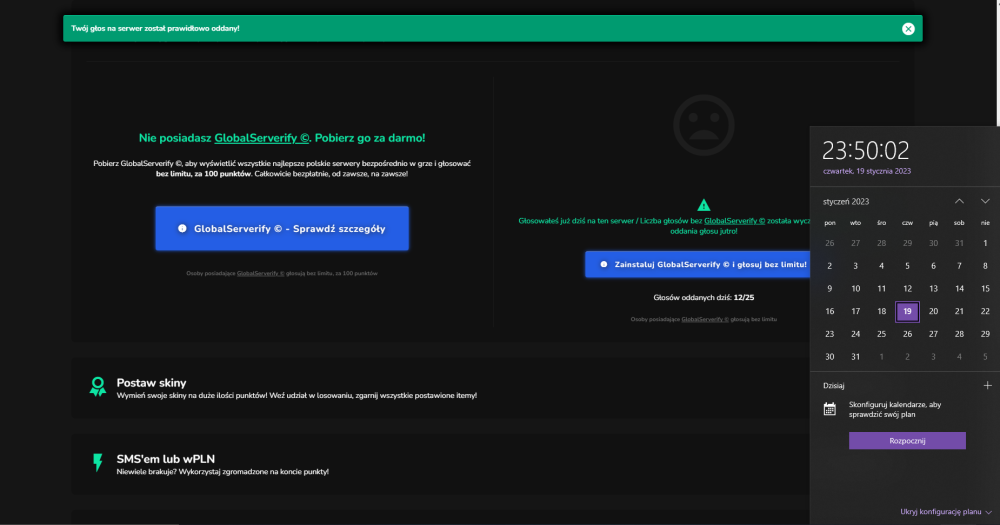1000x525 pixels.
Task: Dismiss the green vote success notification
Action: [x=908, y=29]
